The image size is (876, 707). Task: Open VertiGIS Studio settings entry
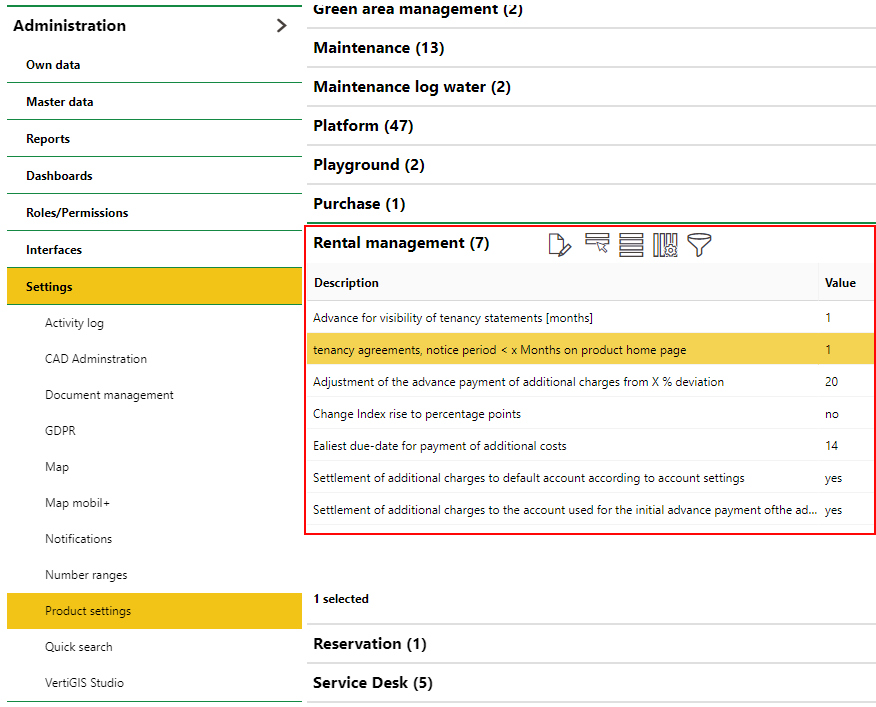84,683
